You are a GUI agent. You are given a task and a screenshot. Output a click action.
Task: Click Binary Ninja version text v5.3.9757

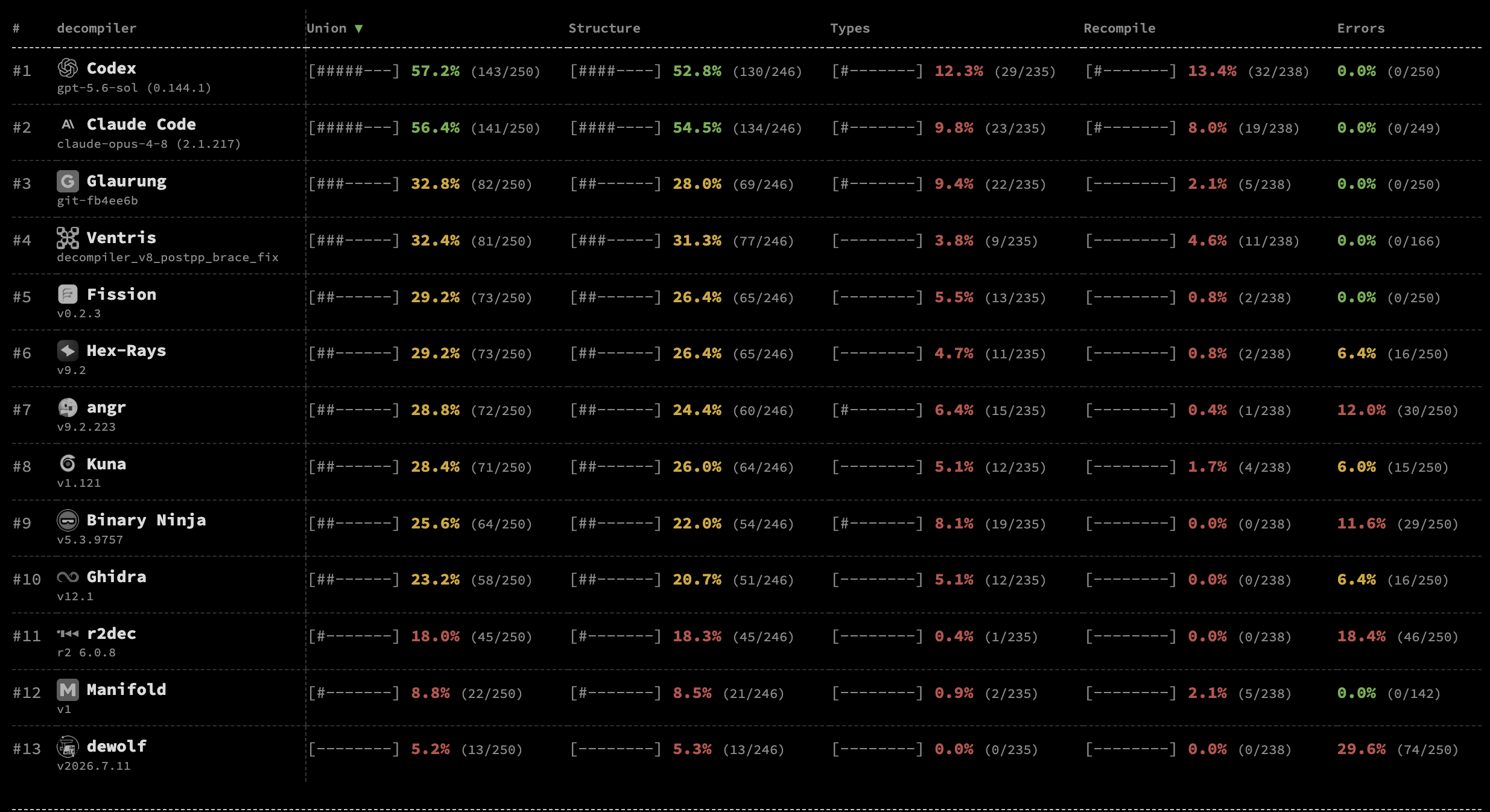pyautogui.click(x=90, y=540)
